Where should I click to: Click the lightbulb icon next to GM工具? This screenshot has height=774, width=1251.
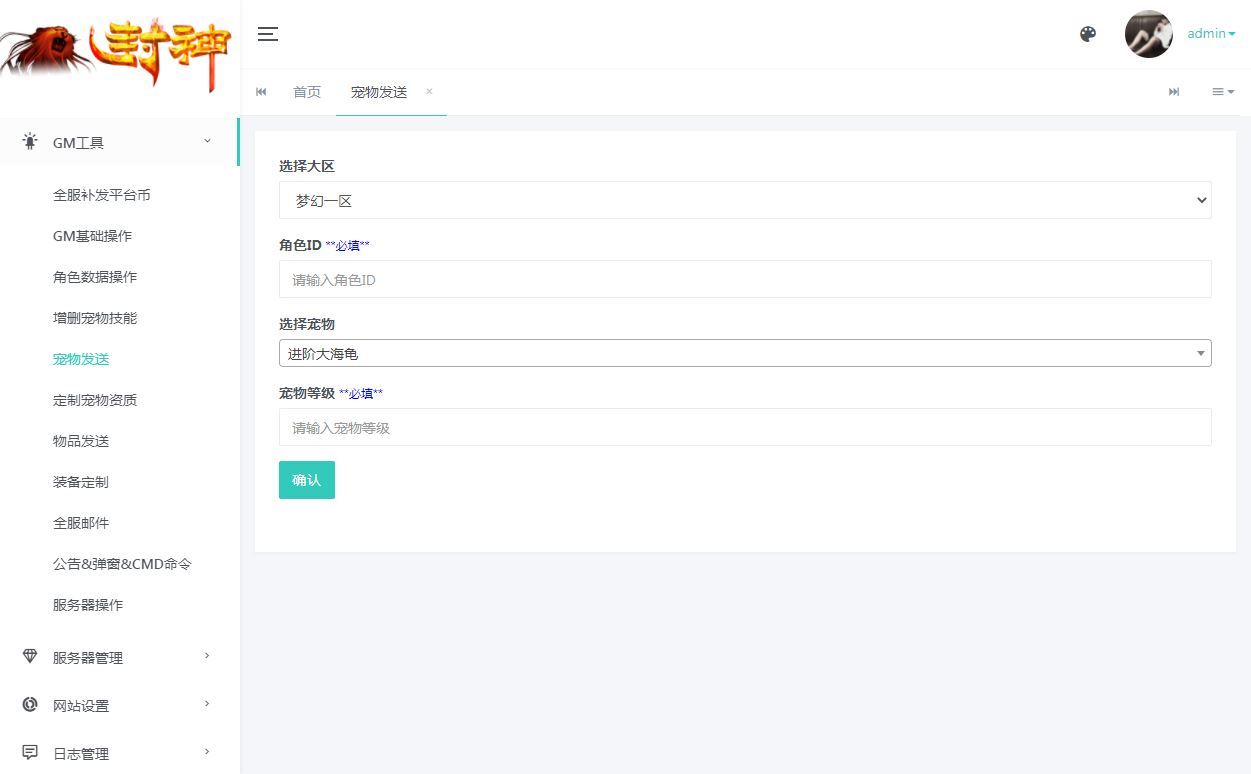pos(28,141)
